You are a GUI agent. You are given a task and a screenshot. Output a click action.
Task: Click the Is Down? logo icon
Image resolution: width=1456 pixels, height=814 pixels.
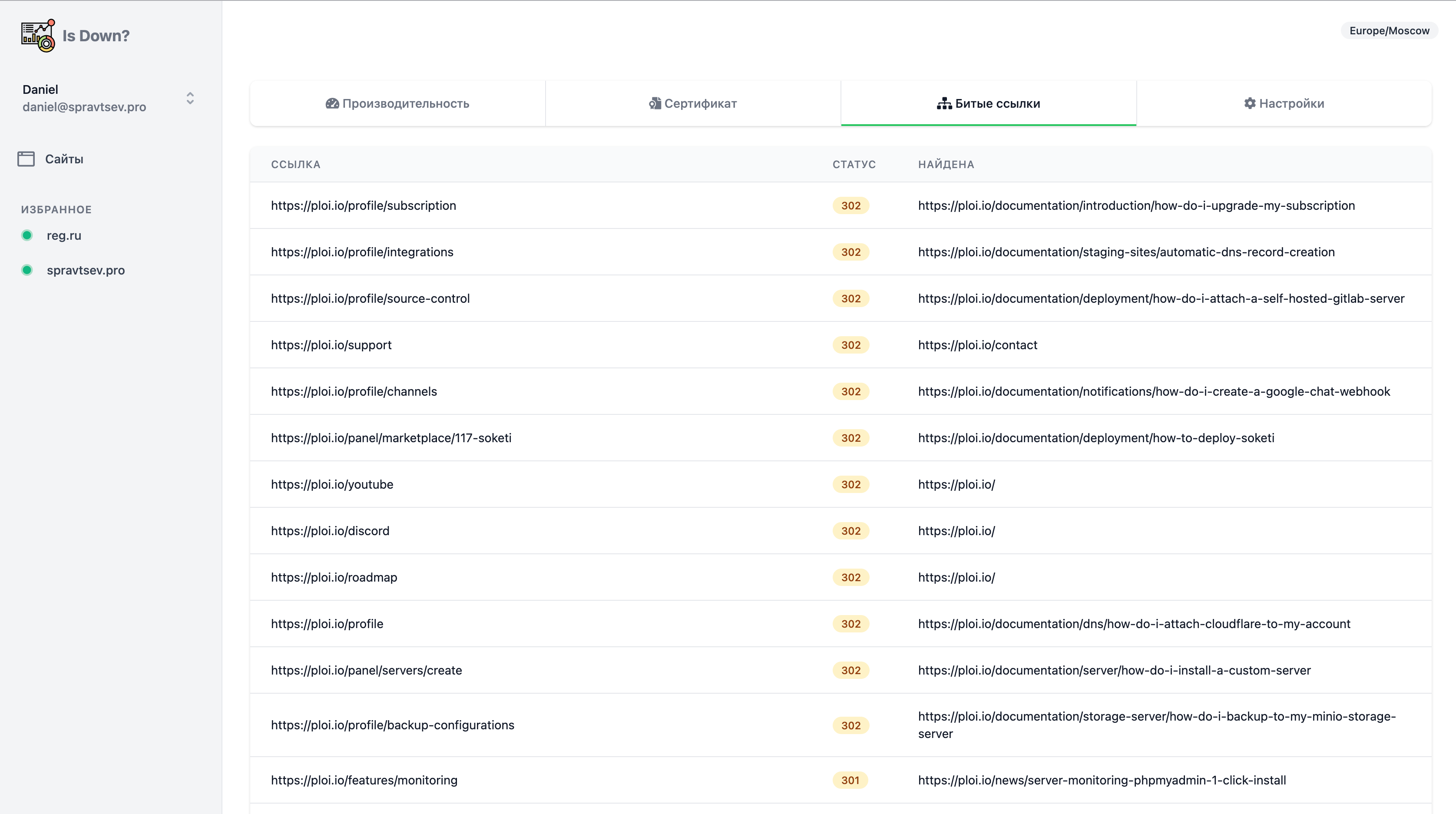[x=37, y=35]
